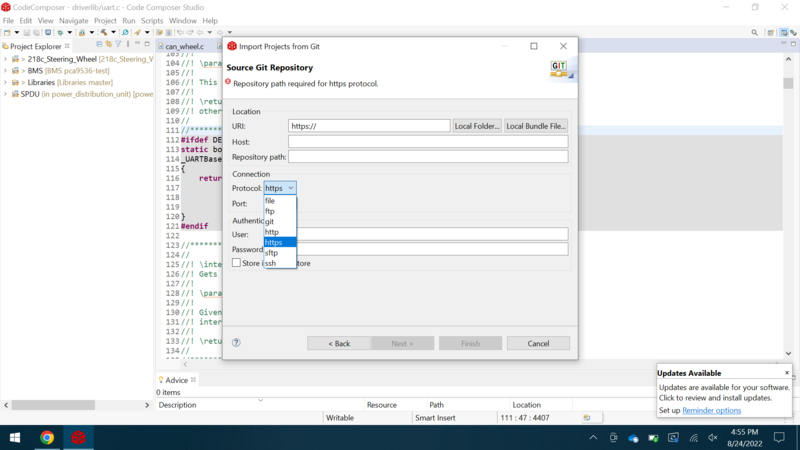The height and width of the screenshot is (450, 800).
Task: Click the Chrome icon in the taskbar
Action: point(47,437)
